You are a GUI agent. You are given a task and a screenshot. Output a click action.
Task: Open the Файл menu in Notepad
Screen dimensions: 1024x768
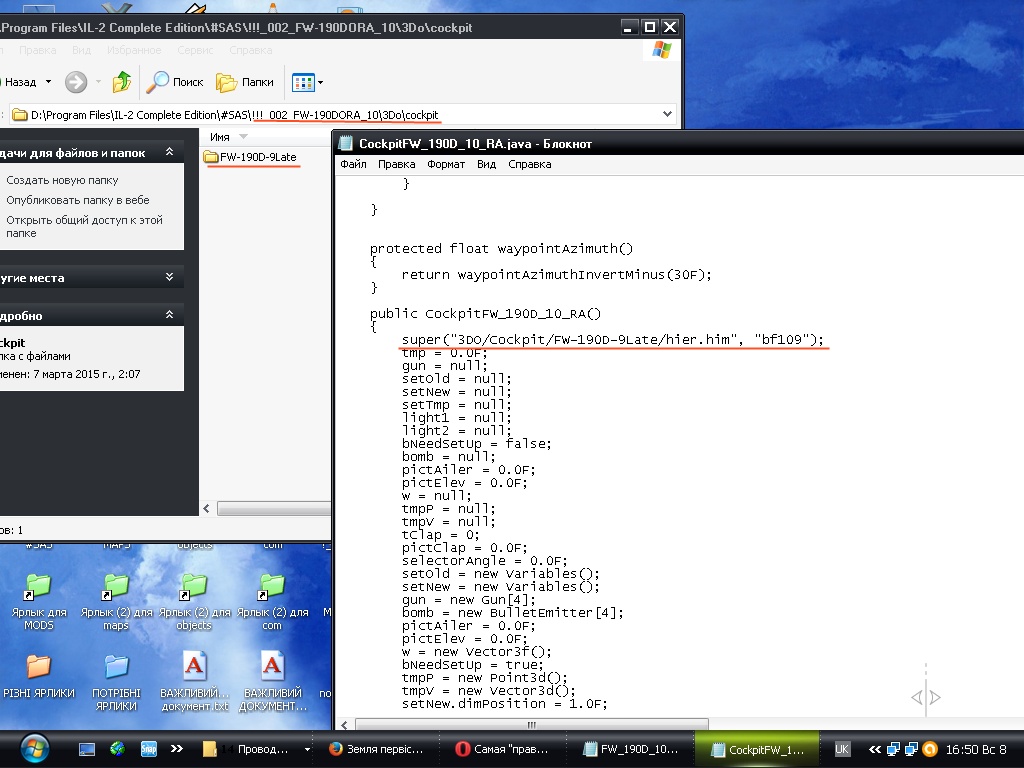pos(353,164)
